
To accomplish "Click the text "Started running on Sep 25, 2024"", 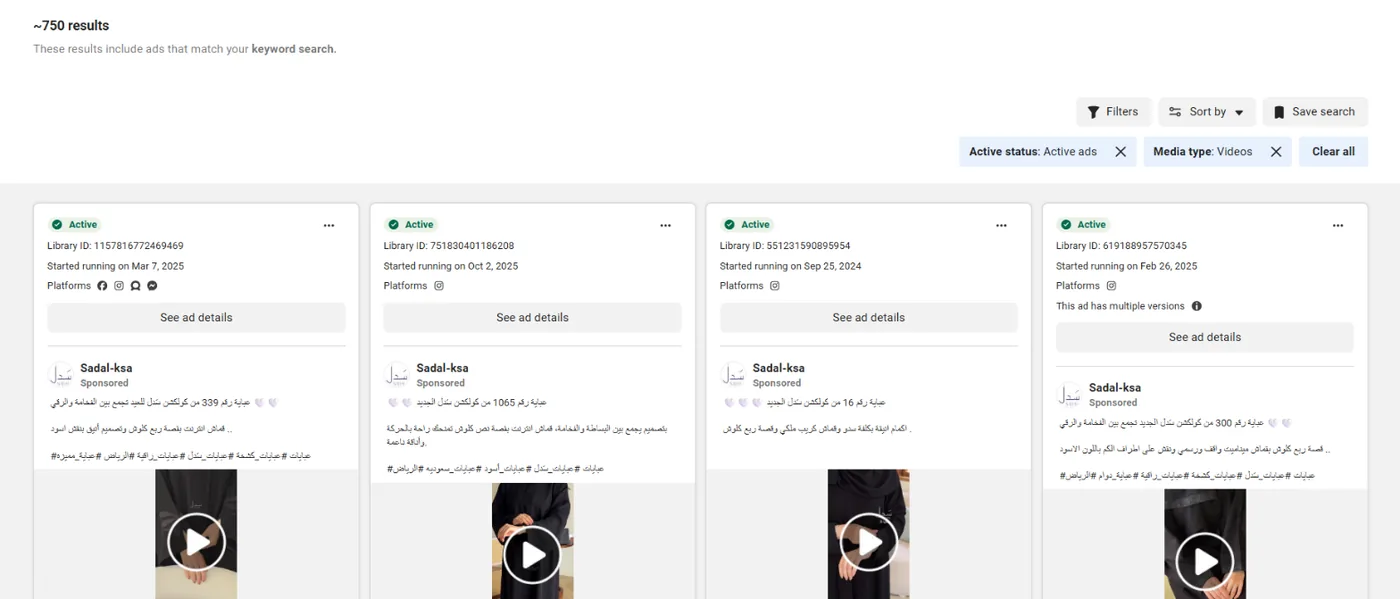I will [x=790, y=266].
